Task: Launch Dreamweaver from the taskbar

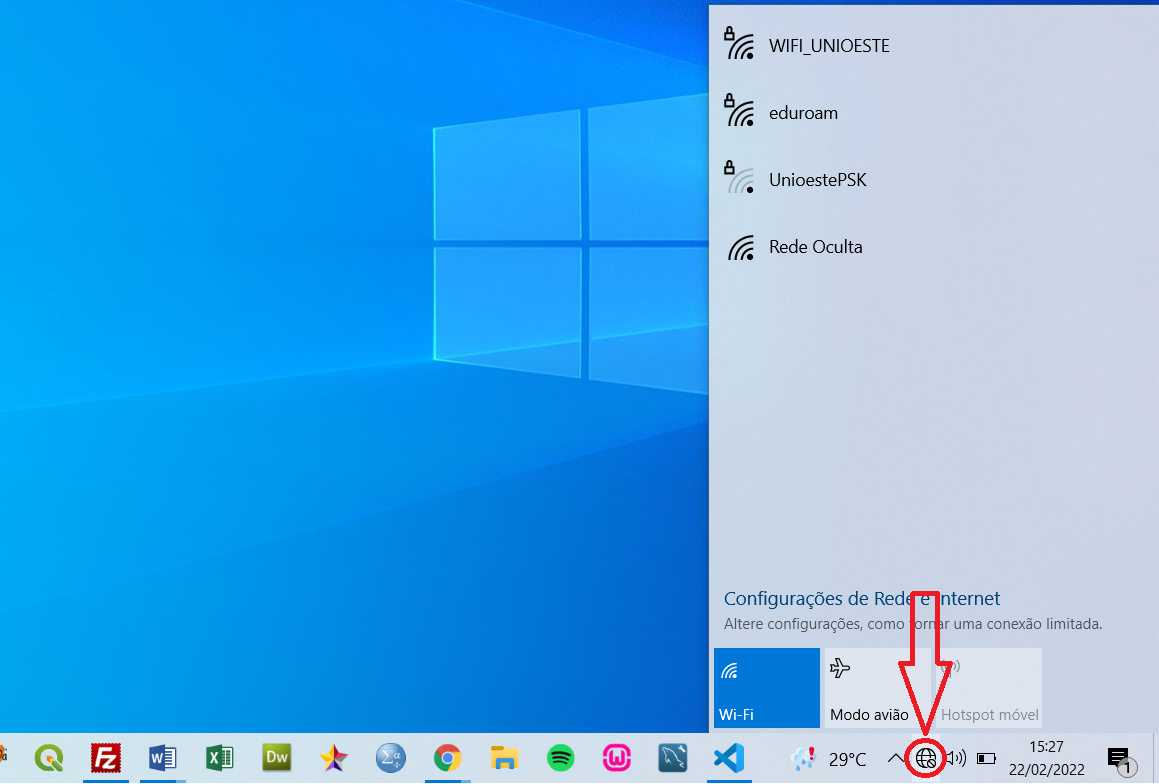Action: [x=276, y=758]
